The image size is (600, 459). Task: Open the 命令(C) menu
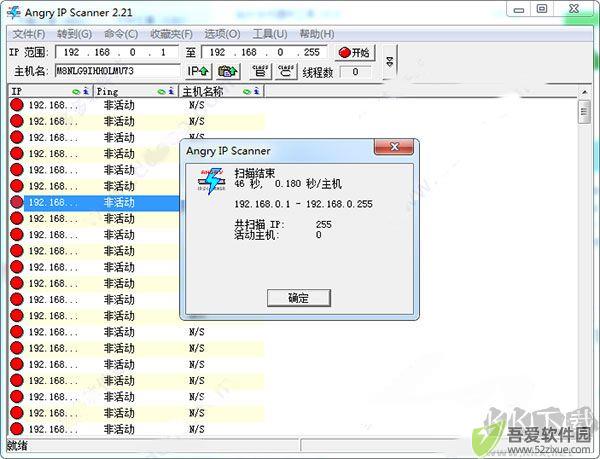pos(121,34)
